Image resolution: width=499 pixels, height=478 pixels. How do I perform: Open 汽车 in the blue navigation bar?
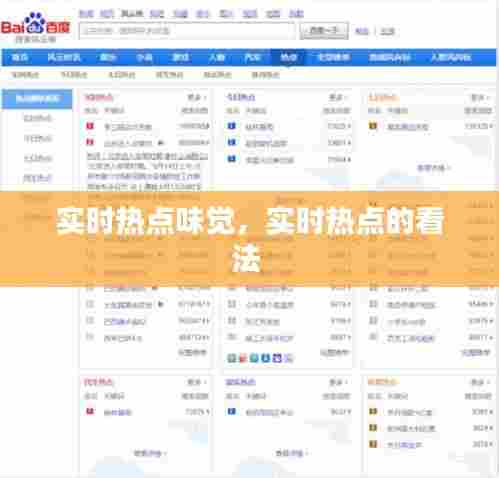coord(252,58)
